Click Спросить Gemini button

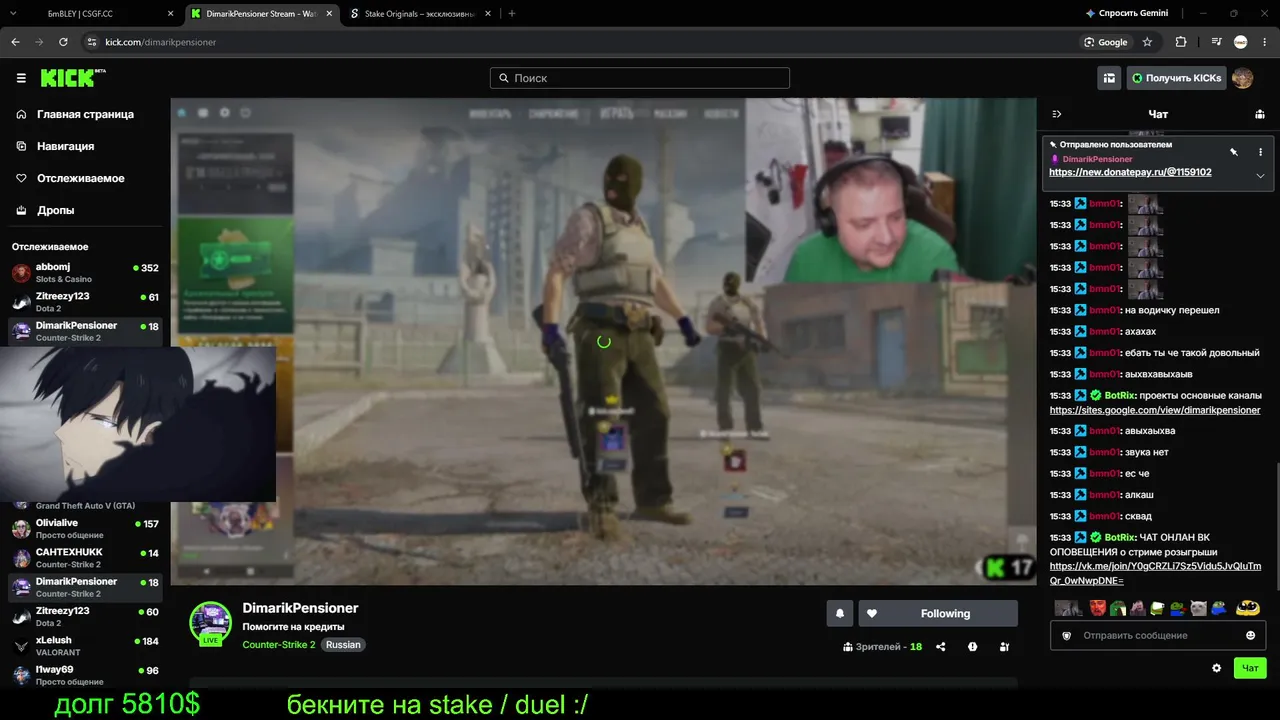pyautogui.click(x=1127, y=14)
